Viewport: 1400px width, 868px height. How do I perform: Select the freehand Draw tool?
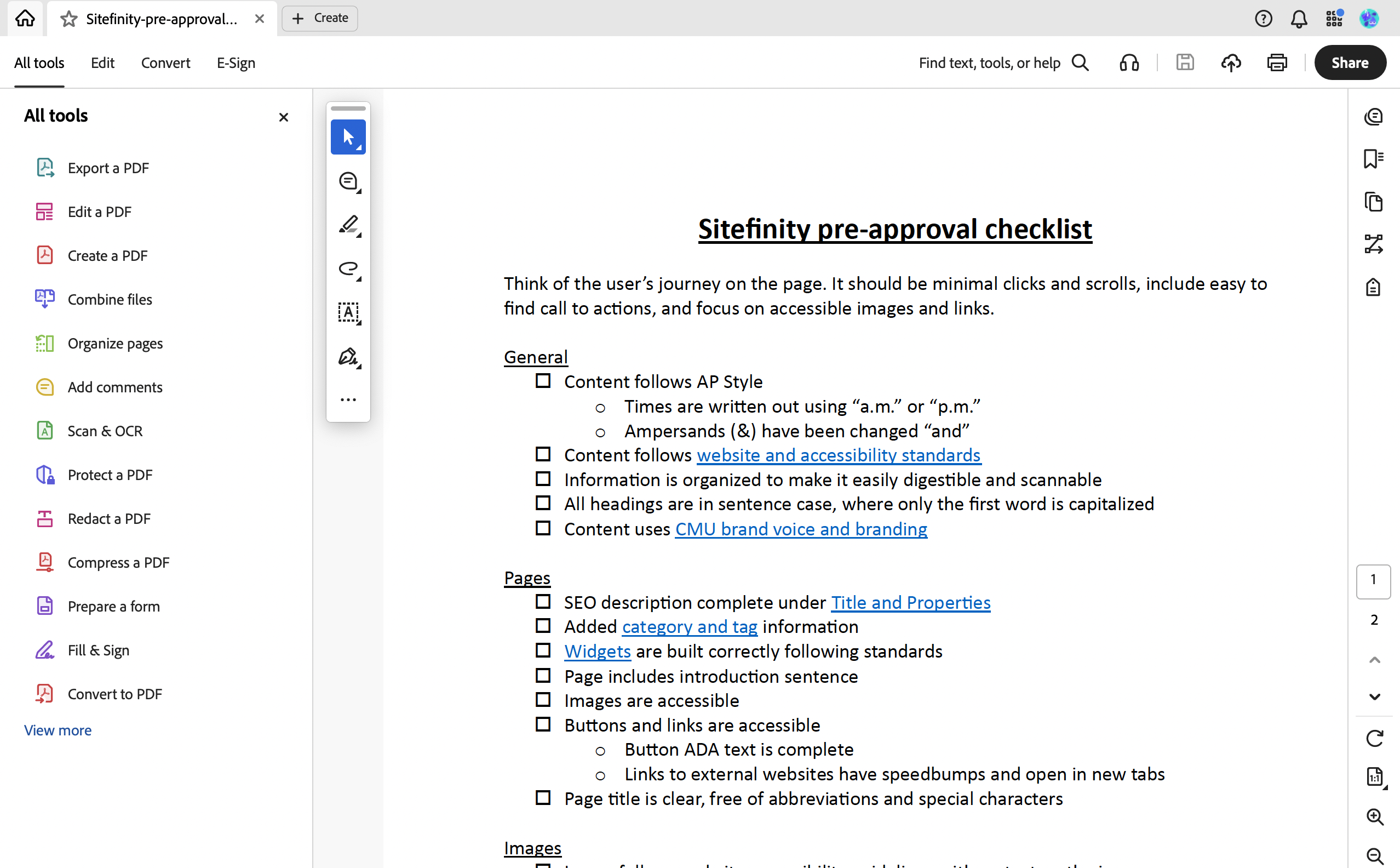(x=348, y=269)
